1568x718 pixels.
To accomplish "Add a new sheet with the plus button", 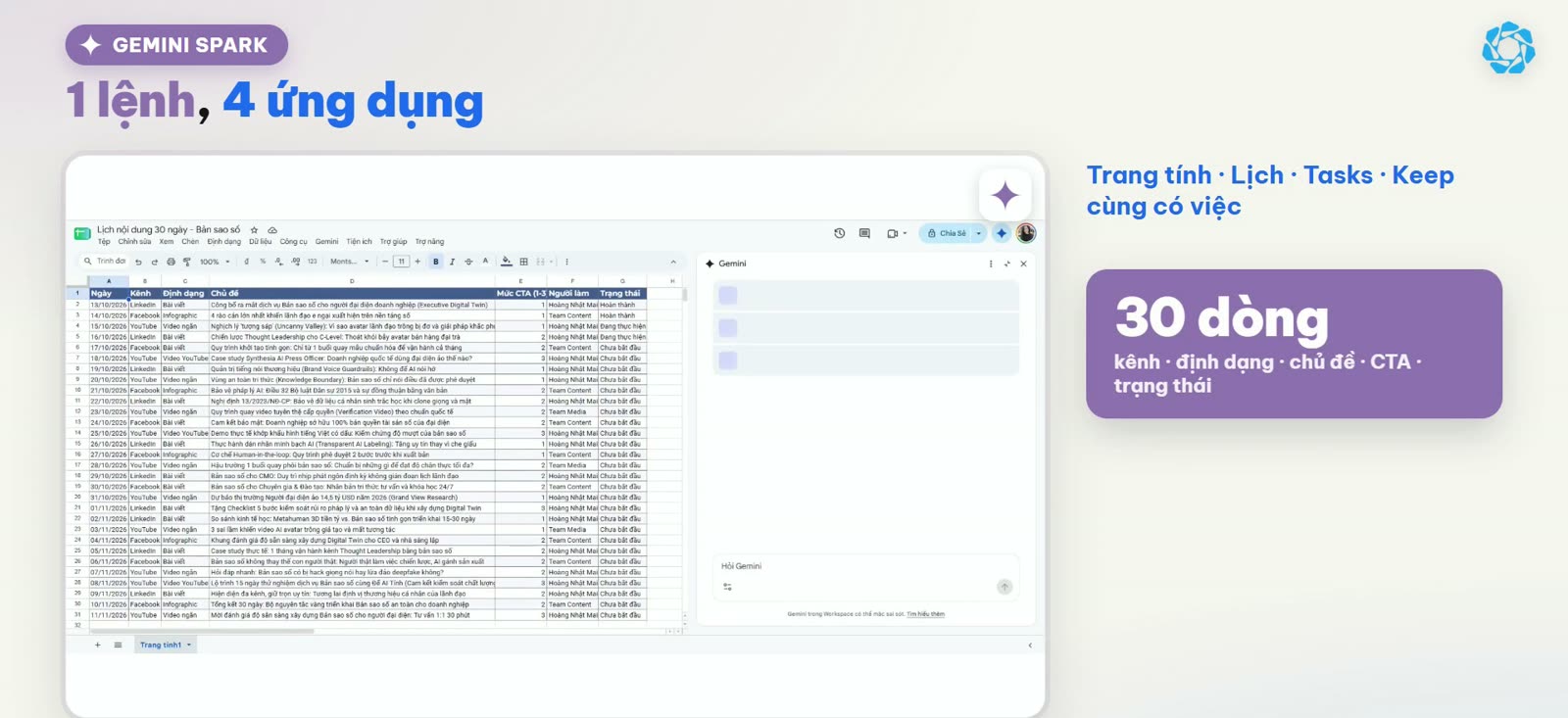I will [97, 645].
